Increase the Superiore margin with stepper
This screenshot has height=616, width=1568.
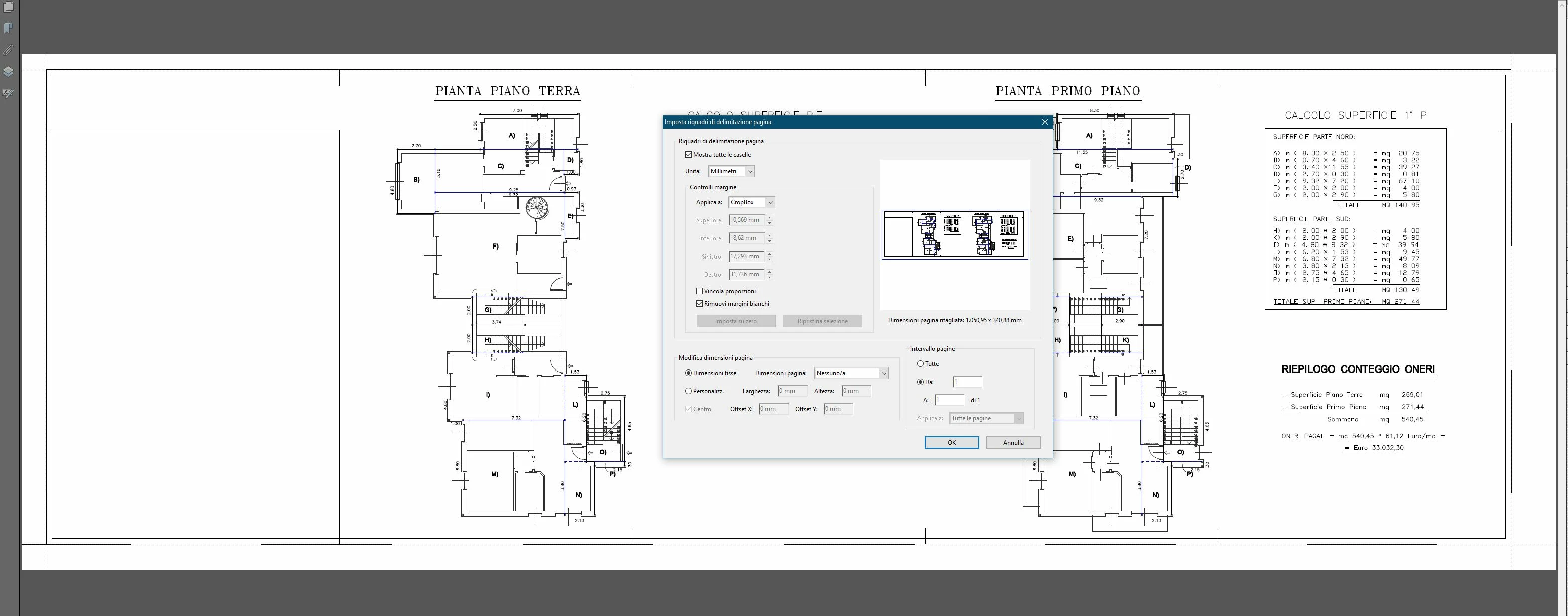tap(770, 217)
